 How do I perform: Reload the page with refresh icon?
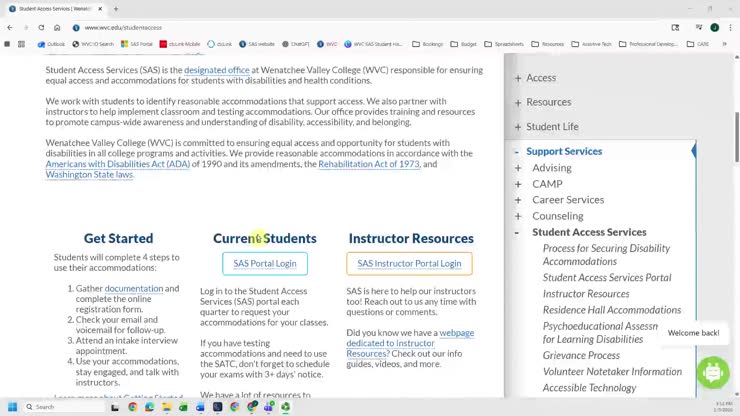click(x=41, y=27)
